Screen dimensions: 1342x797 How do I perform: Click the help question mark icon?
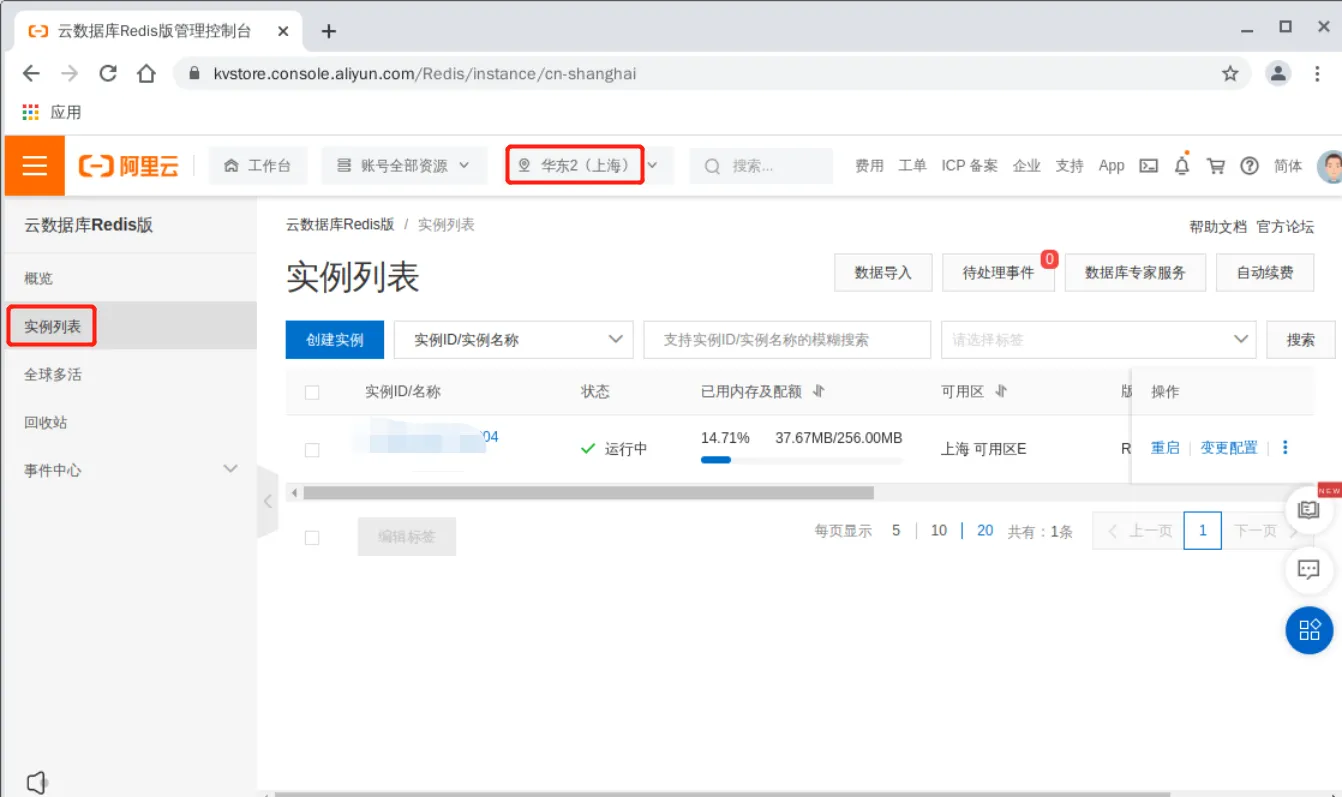pos(1249,166)
